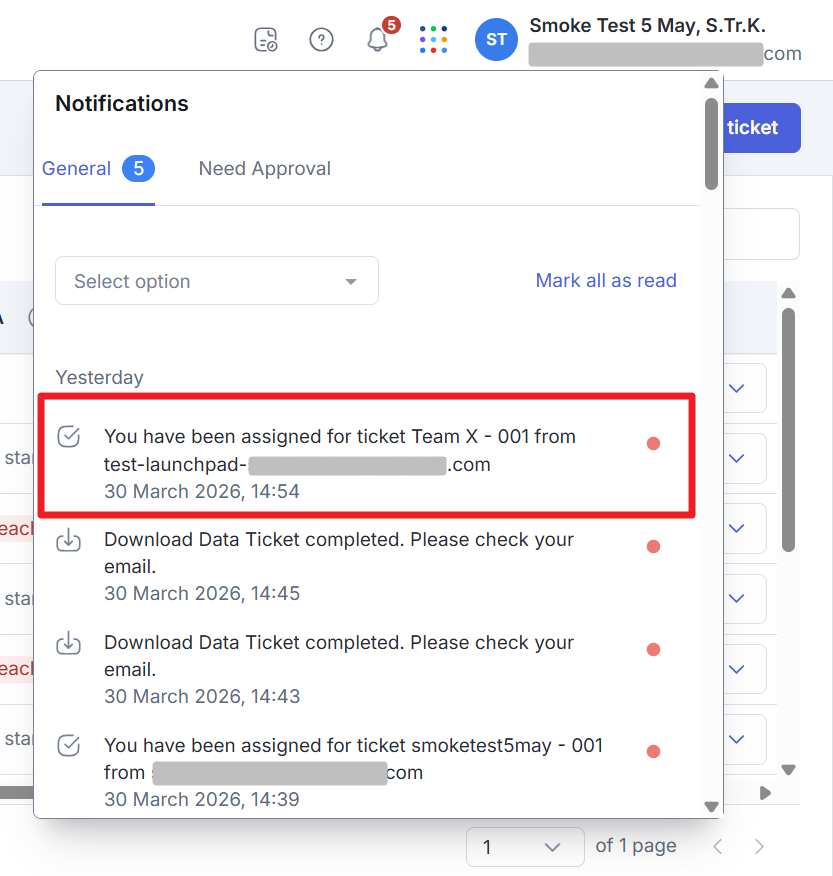Screen dimensions: 833x876
Task: Click check icon of Team X - 001 notification
Action: point(68,437)
